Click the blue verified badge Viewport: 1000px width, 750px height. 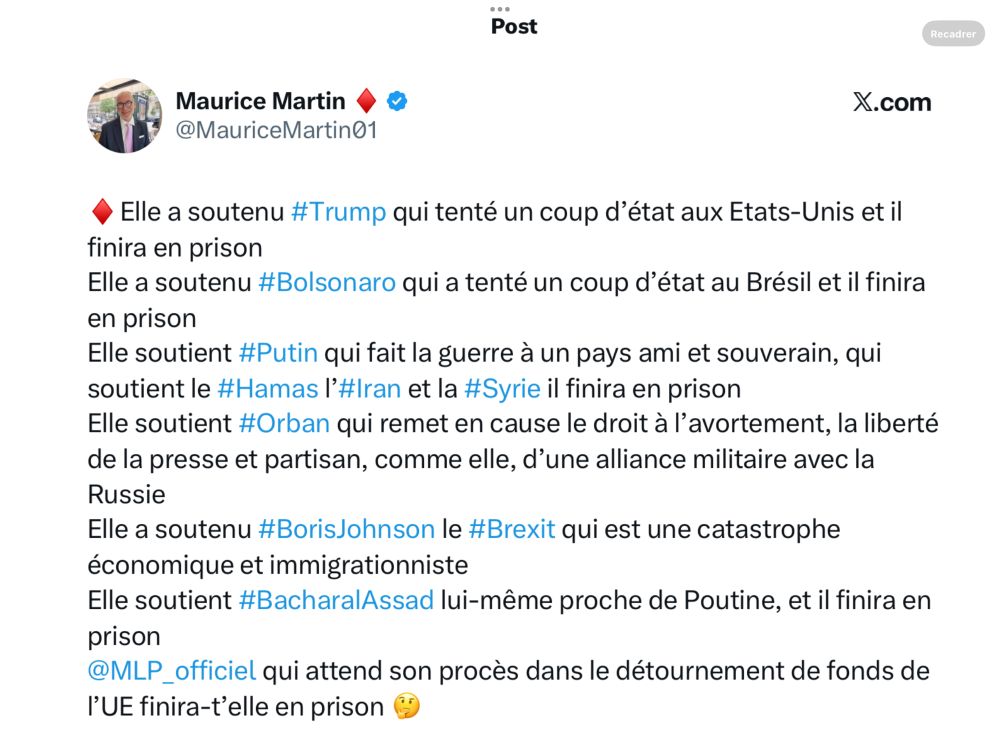coord(397,101)
